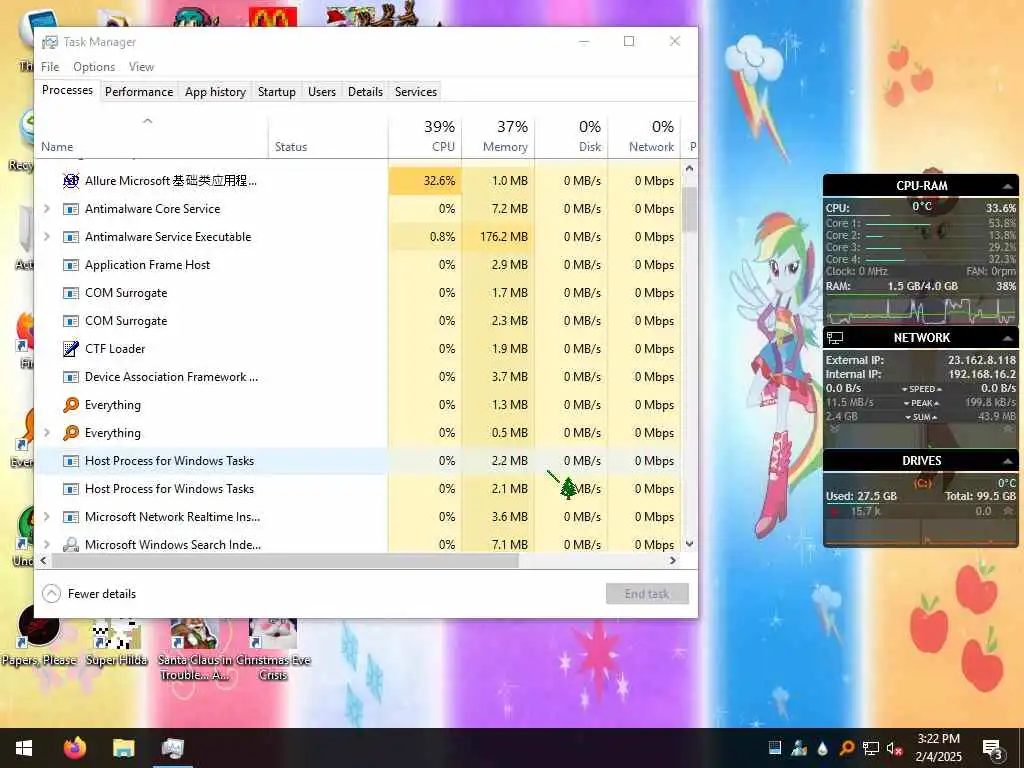Click the Microsoft Windows Search Indexer icon
The width and height of the screenshot is (1024, 768).
coord(71,544)
